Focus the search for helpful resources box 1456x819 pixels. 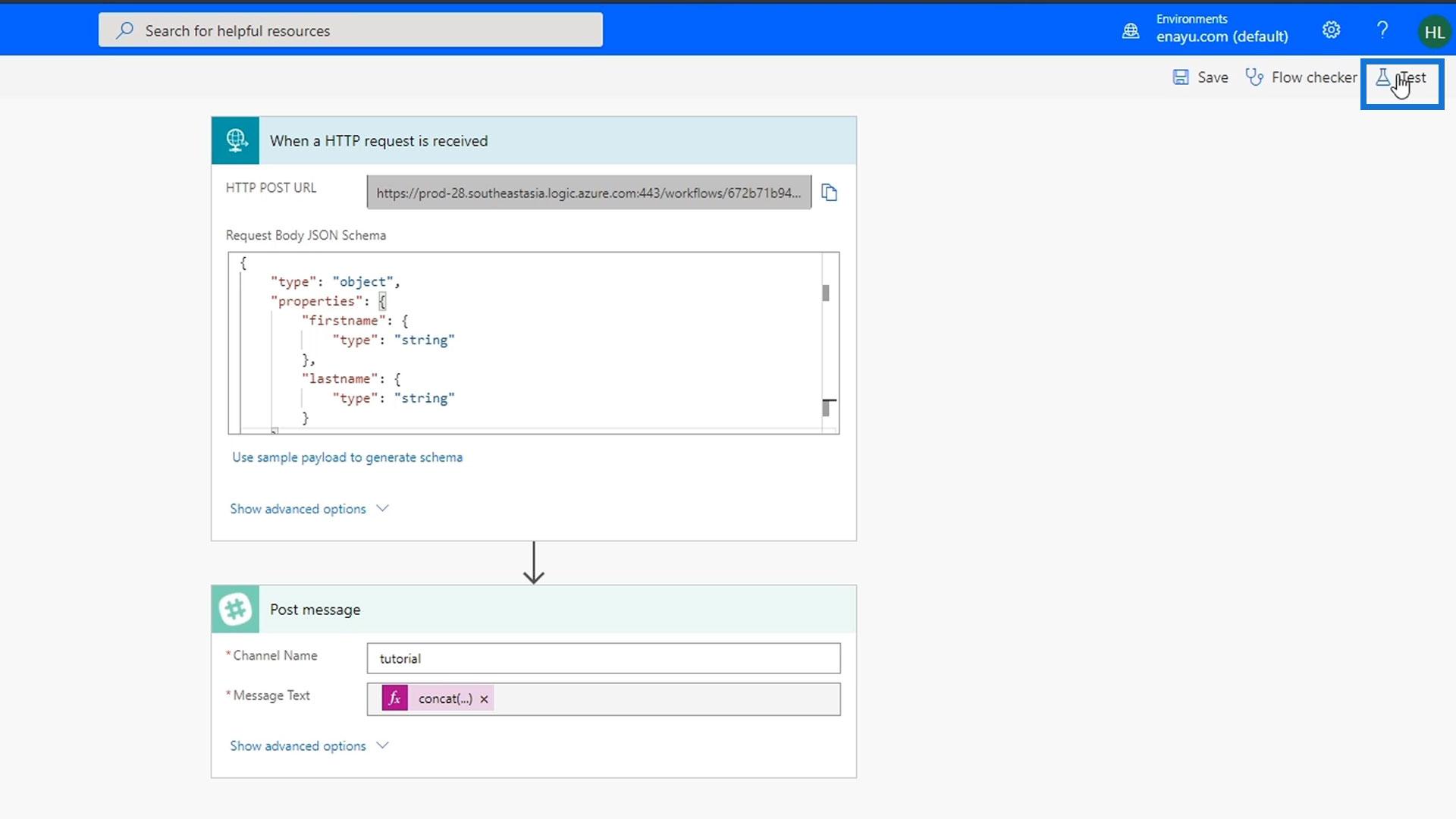pos(350,30)
